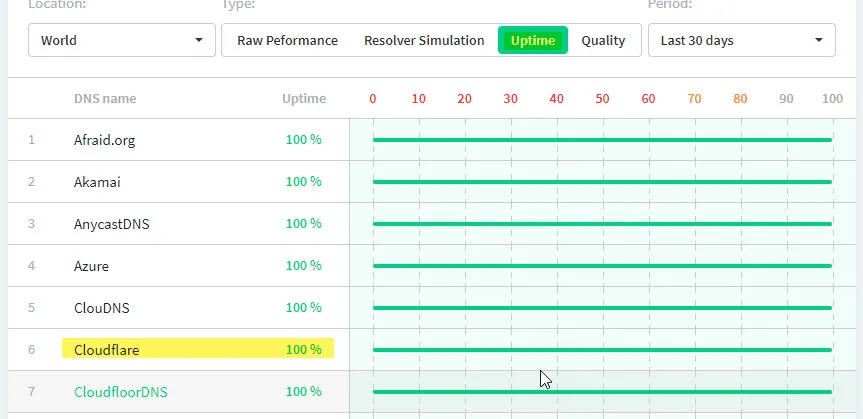
Task: Click the ClouDNS uptime bar
Action: click(602, 308)
